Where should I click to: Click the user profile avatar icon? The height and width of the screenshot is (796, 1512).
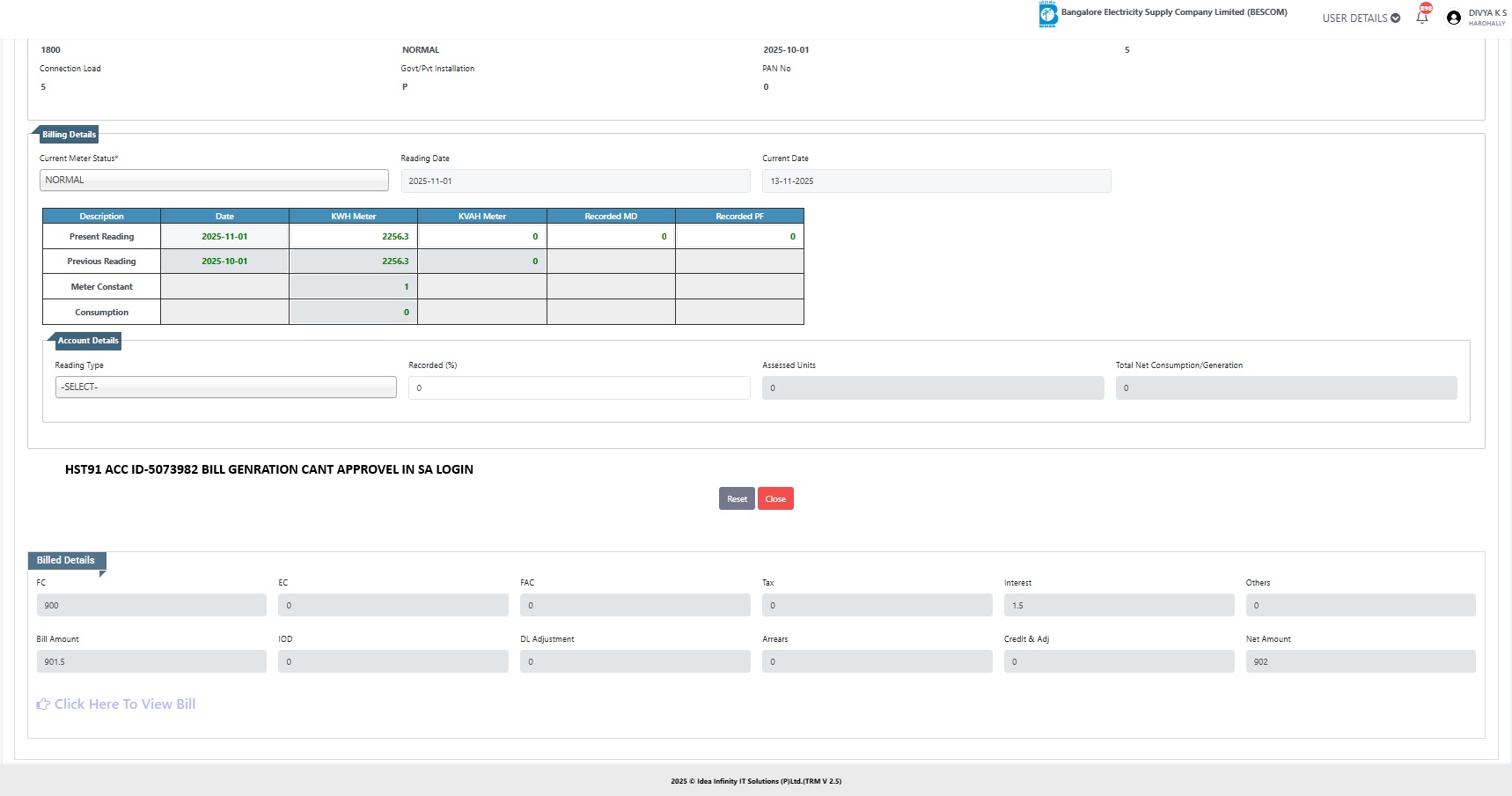pyautogui.click(x=1453, y=18)
